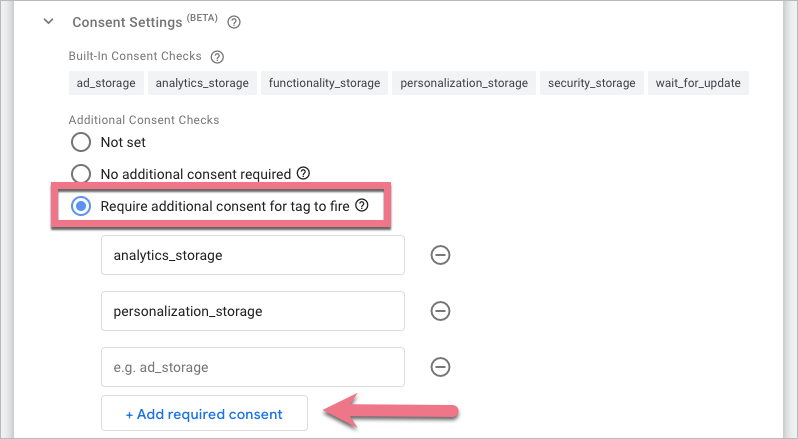Focus the empty e.g. ad_storage field
This screenshot has width=798, height=439.
click(252, 367)
